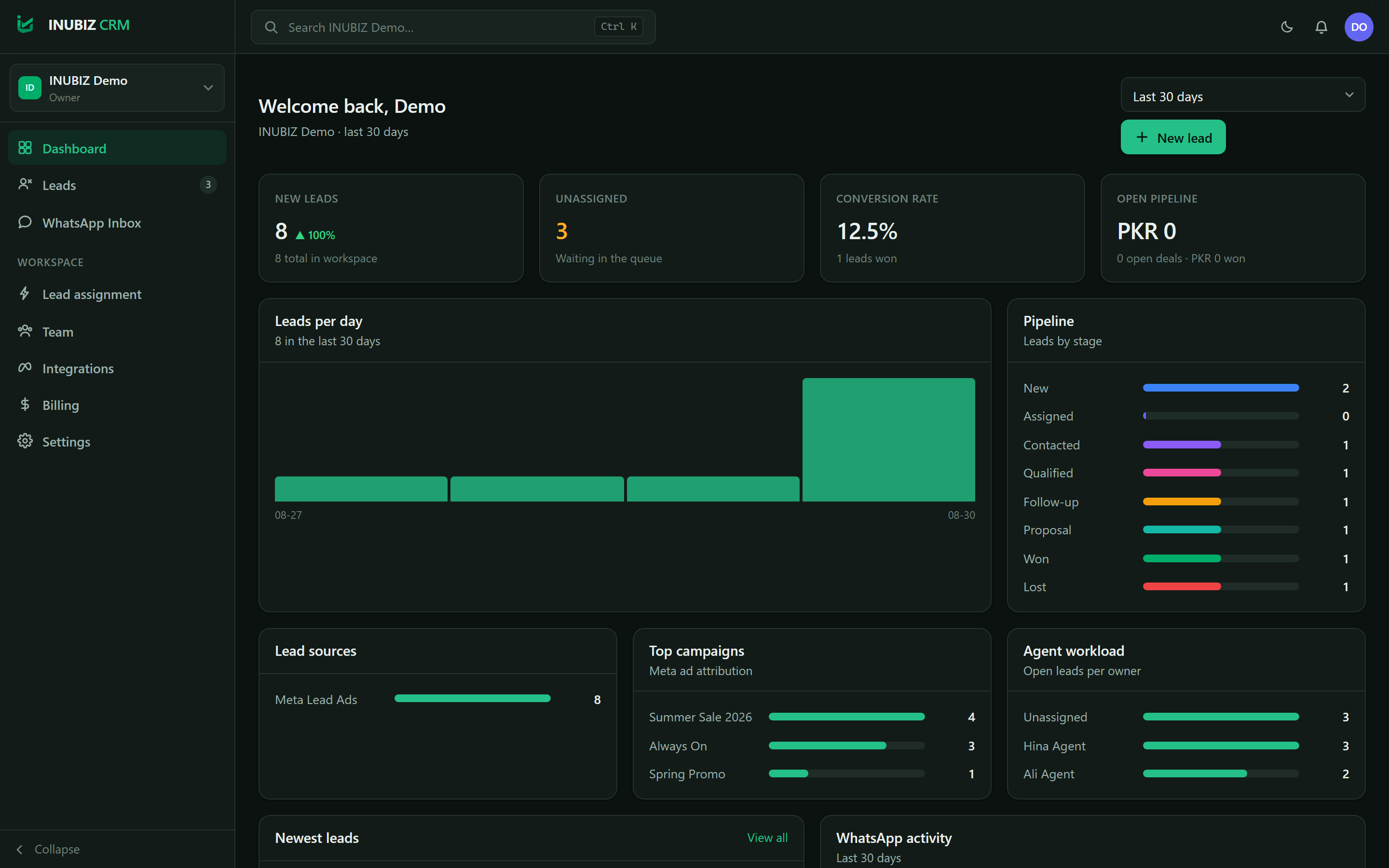
Task: Click the green up-triangle trend icon
Action: click(300, 235)
